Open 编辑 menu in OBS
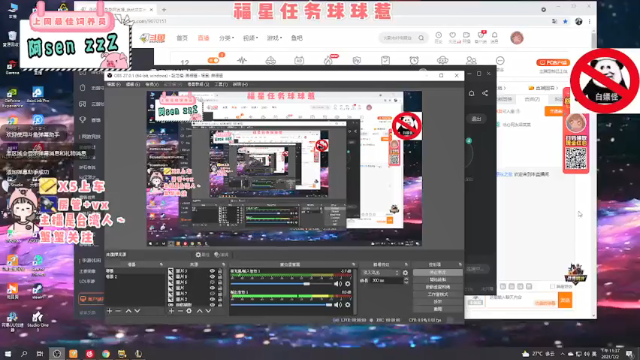Viewport: 640px width, 360px height. (133, 84)
